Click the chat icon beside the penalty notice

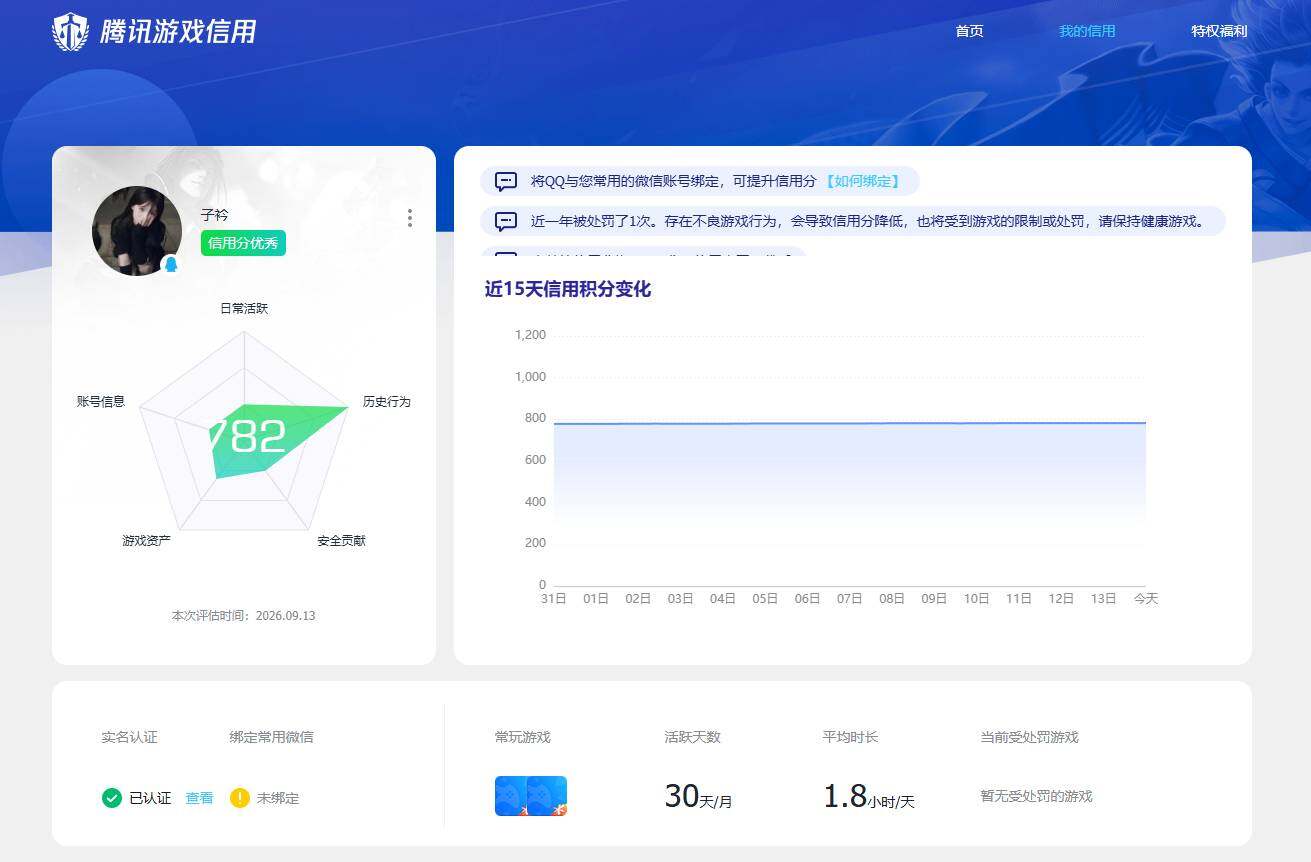point(506,221)
